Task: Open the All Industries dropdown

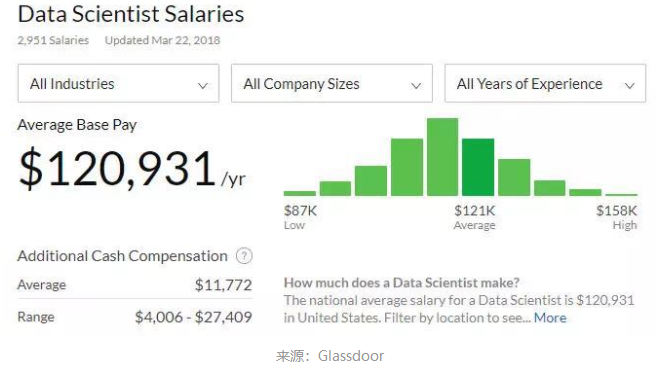Action: tap(118, 83)
